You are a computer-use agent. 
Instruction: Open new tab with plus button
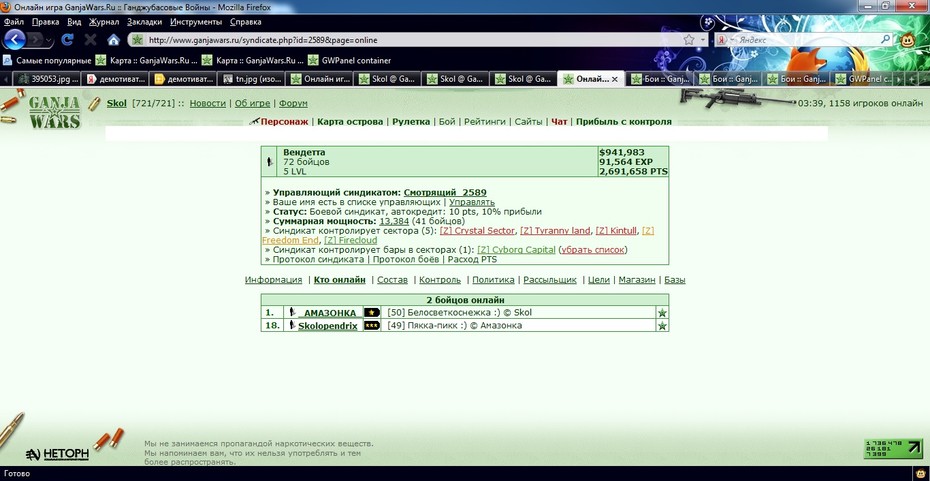(912, 79)
